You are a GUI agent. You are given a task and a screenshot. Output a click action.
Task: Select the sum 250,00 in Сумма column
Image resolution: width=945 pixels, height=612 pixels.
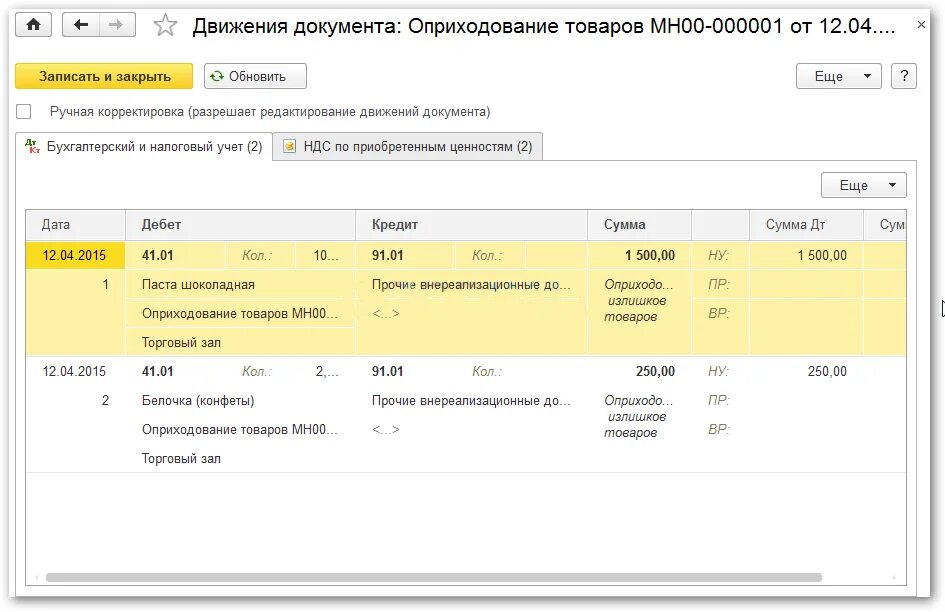(639, 371)
